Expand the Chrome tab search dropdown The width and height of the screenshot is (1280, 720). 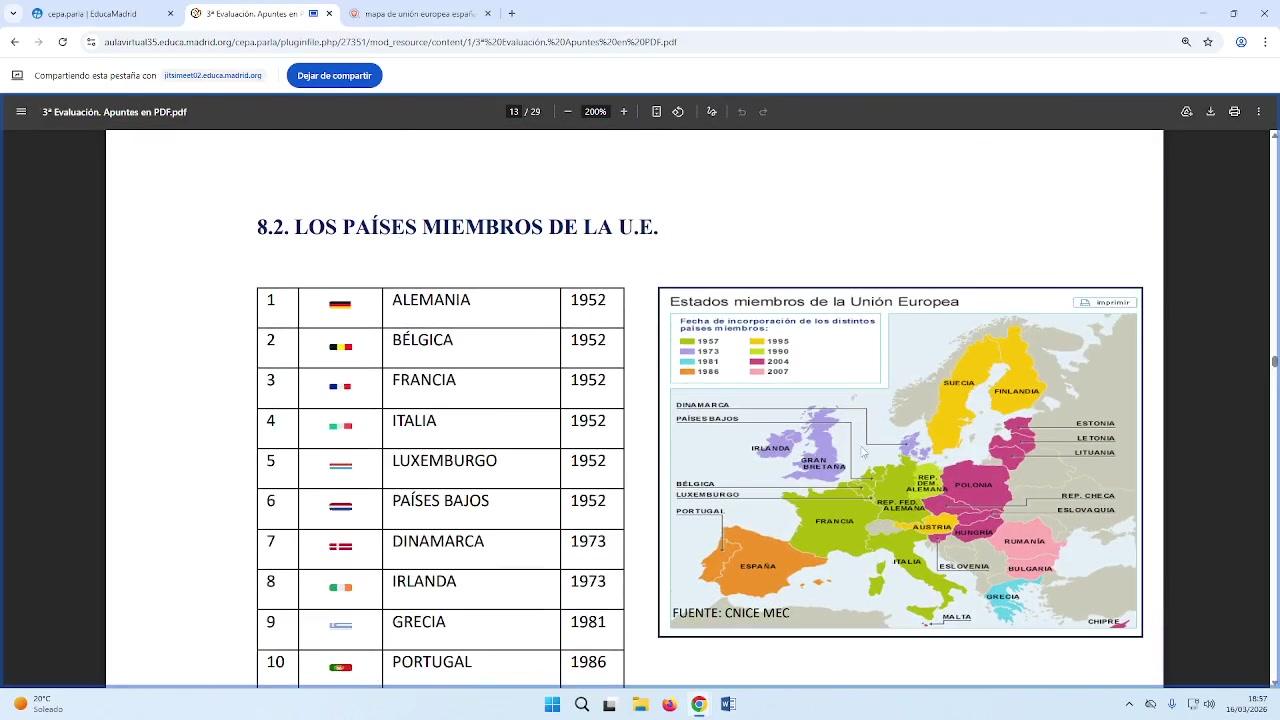point(13,14)
